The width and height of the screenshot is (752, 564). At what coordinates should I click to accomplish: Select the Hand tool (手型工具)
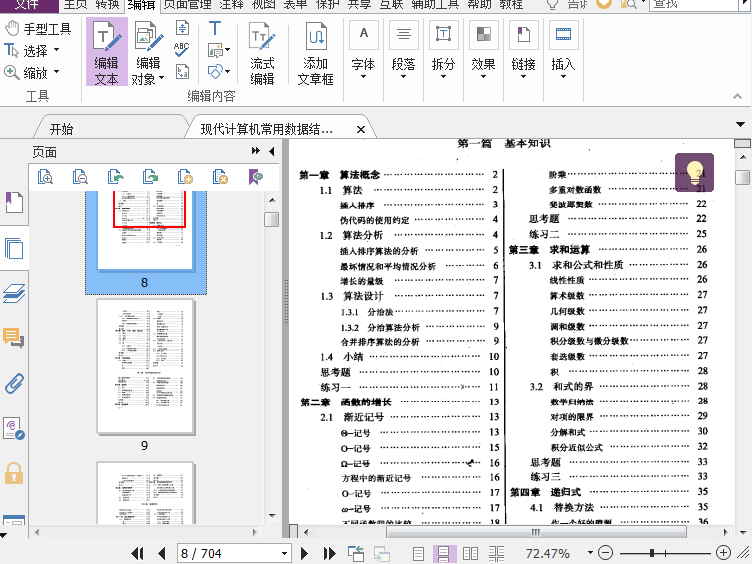(37, 29)
